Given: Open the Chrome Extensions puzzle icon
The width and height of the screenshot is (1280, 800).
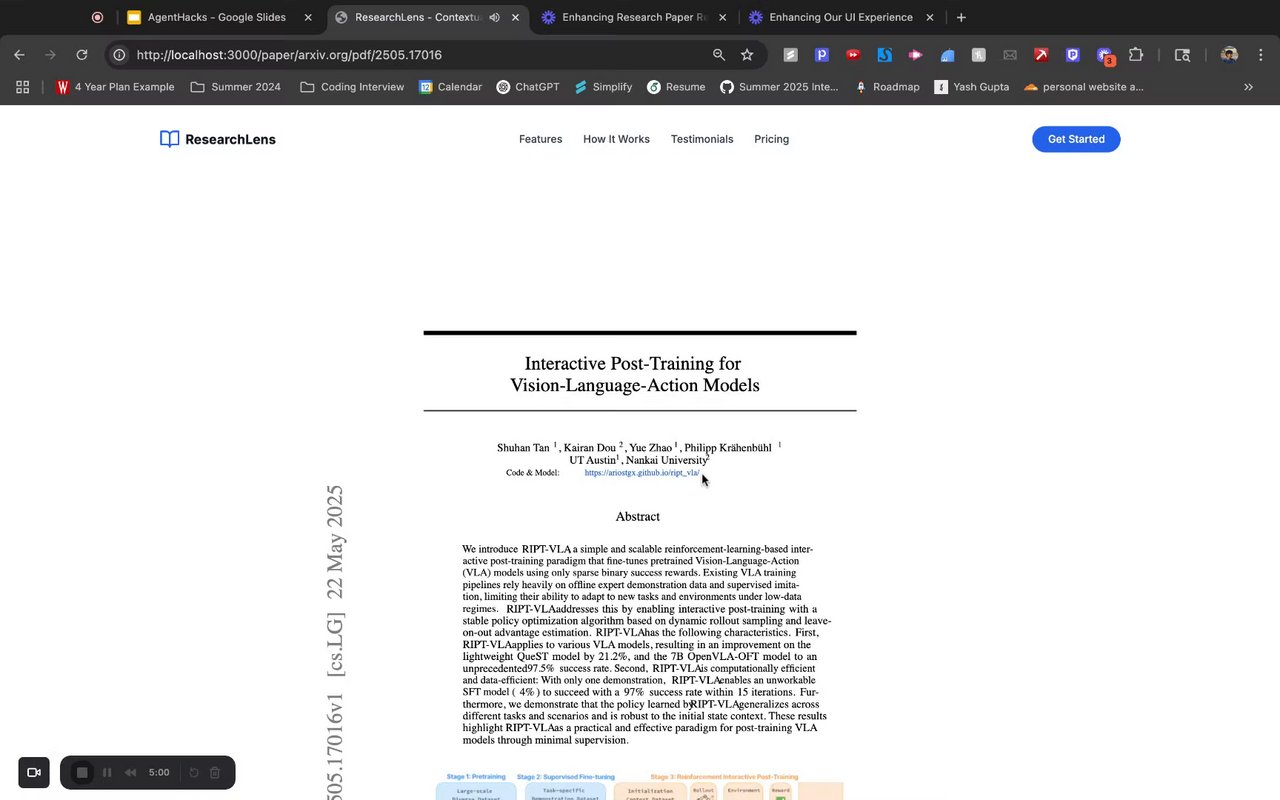Looking at the screenshot, I should (x=1136, y=55).
